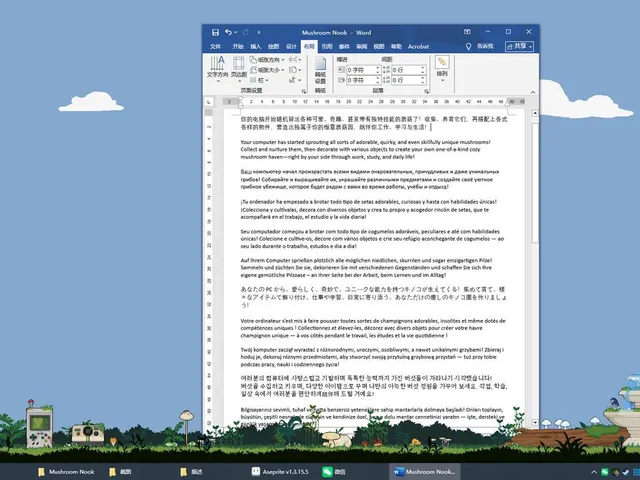Viewport: 640px width, 480px height.
Task: Open the 页面设置 dialog launcher
Action: (x=304, y=91)
